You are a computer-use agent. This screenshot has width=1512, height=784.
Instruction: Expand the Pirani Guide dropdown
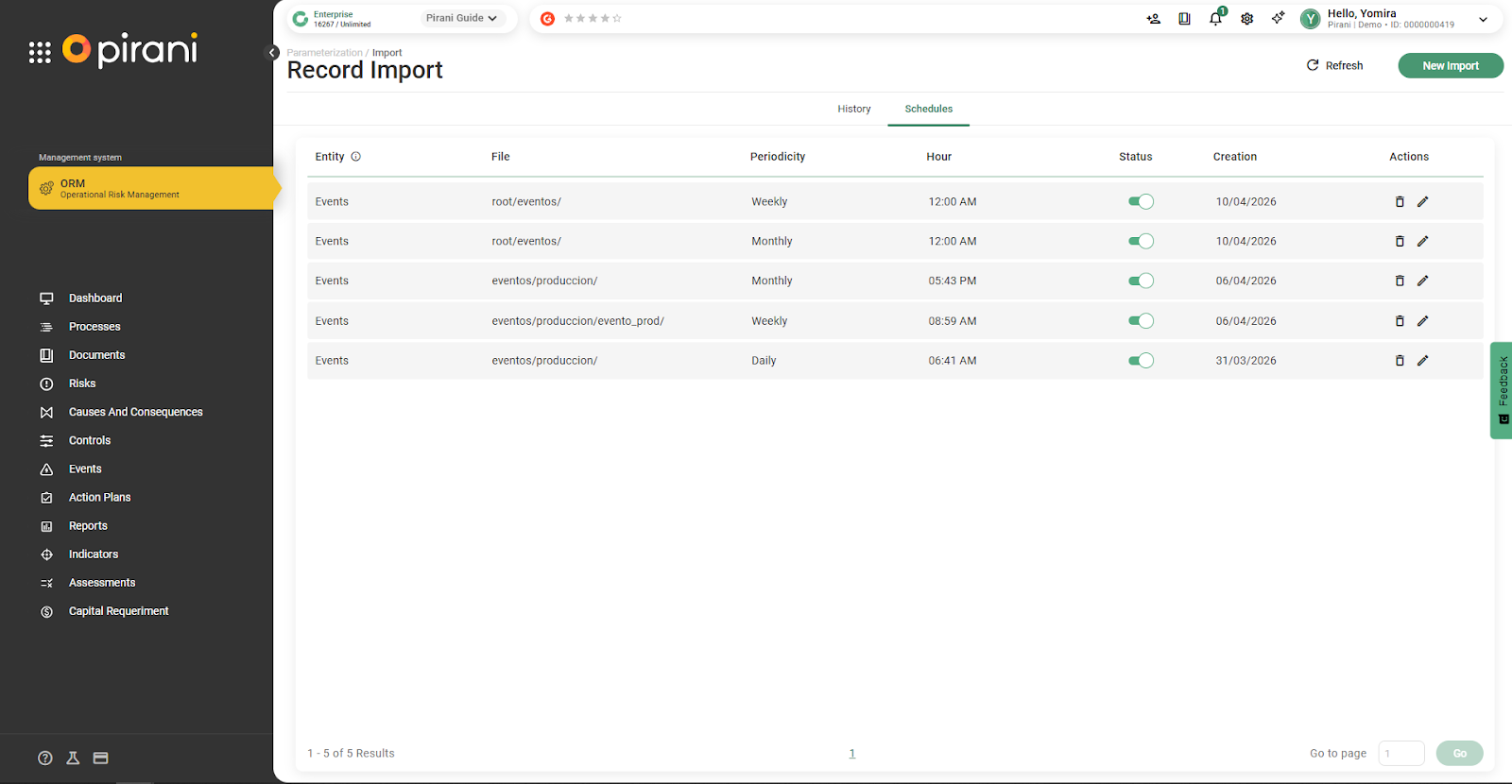[x=461, y=18]
